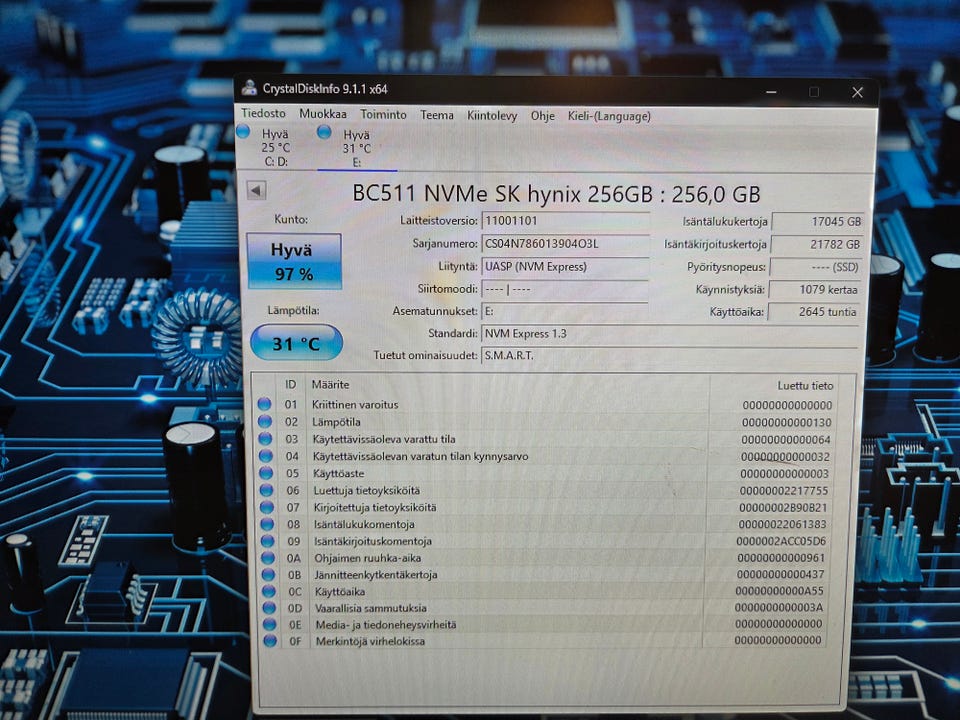
Task: Click status dot for Isäntäkirjoituskomentoja
Action: coord(268,541)
